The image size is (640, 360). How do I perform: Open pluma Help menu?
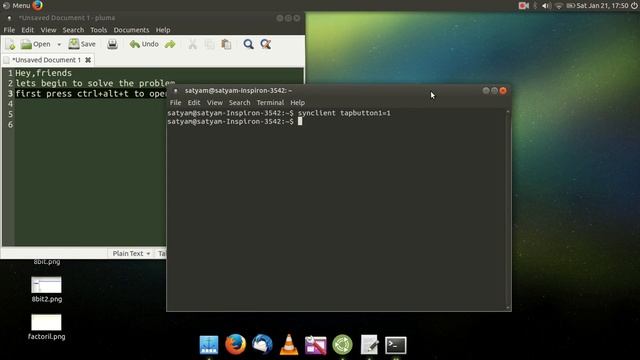tap(163, 30)
